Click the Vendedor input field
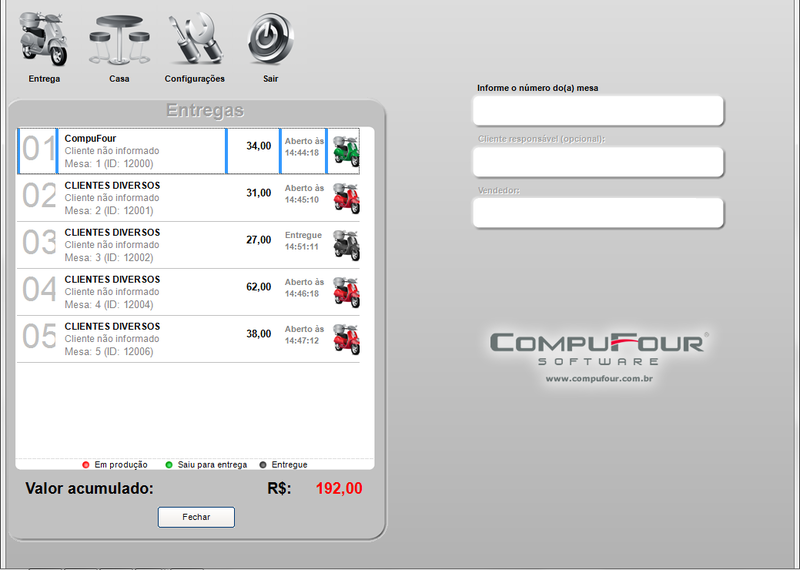The height and width of the screenshot is (570, 800). pyautogui.click(x=598, y=213)
